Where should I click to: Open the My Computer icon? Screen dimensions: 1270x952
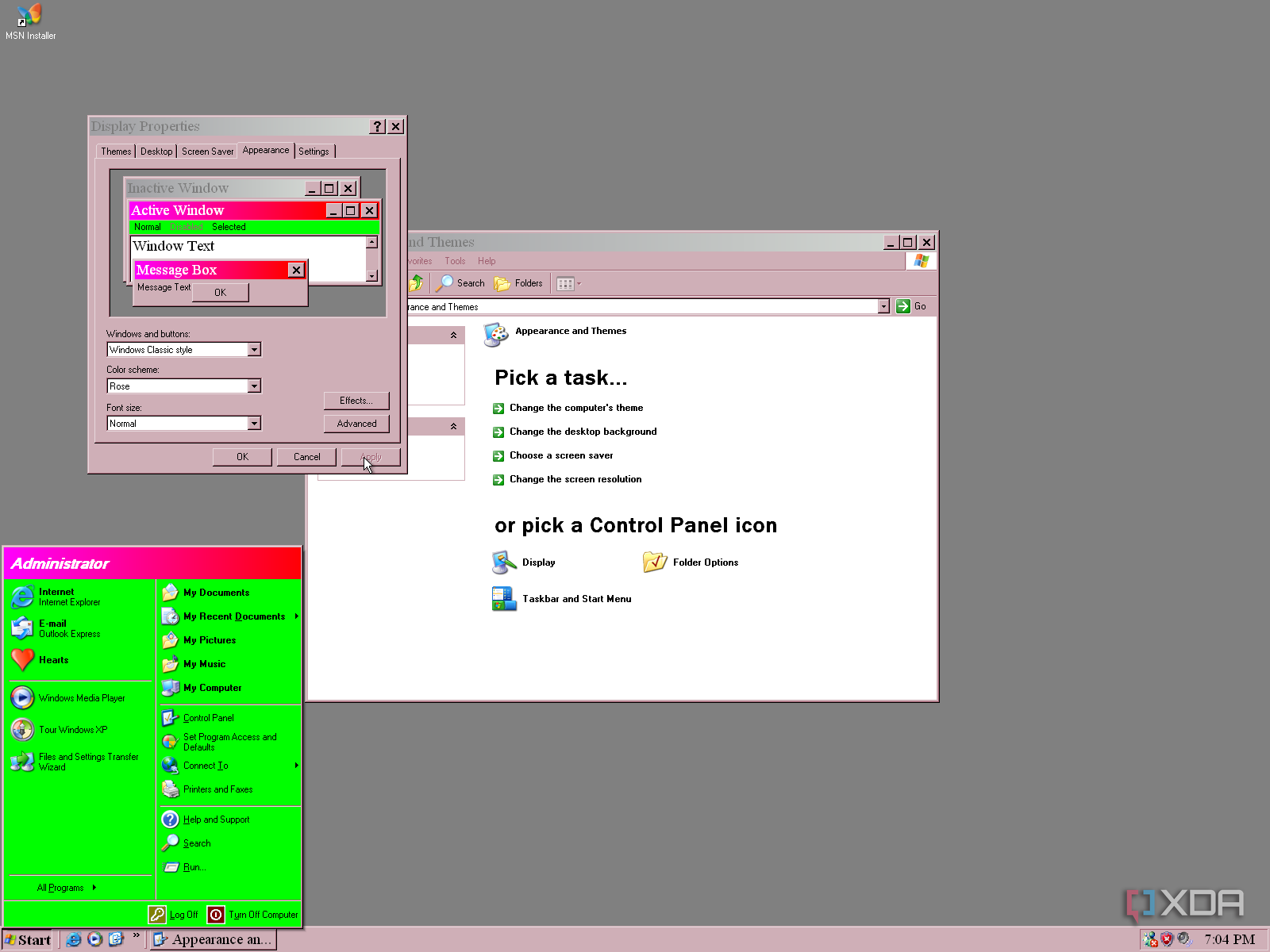point(170,688)
